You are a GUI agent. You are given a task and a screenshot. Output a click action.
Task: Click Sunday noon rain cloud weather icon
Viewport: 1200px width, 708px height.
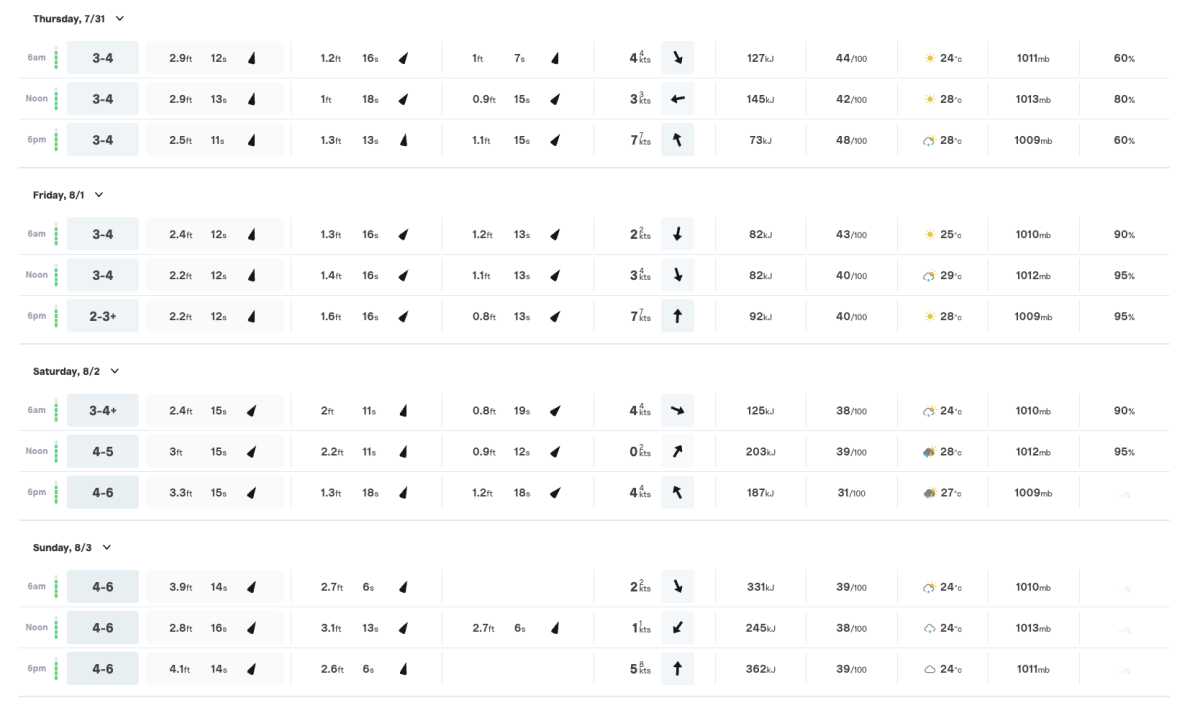(930, 628)
